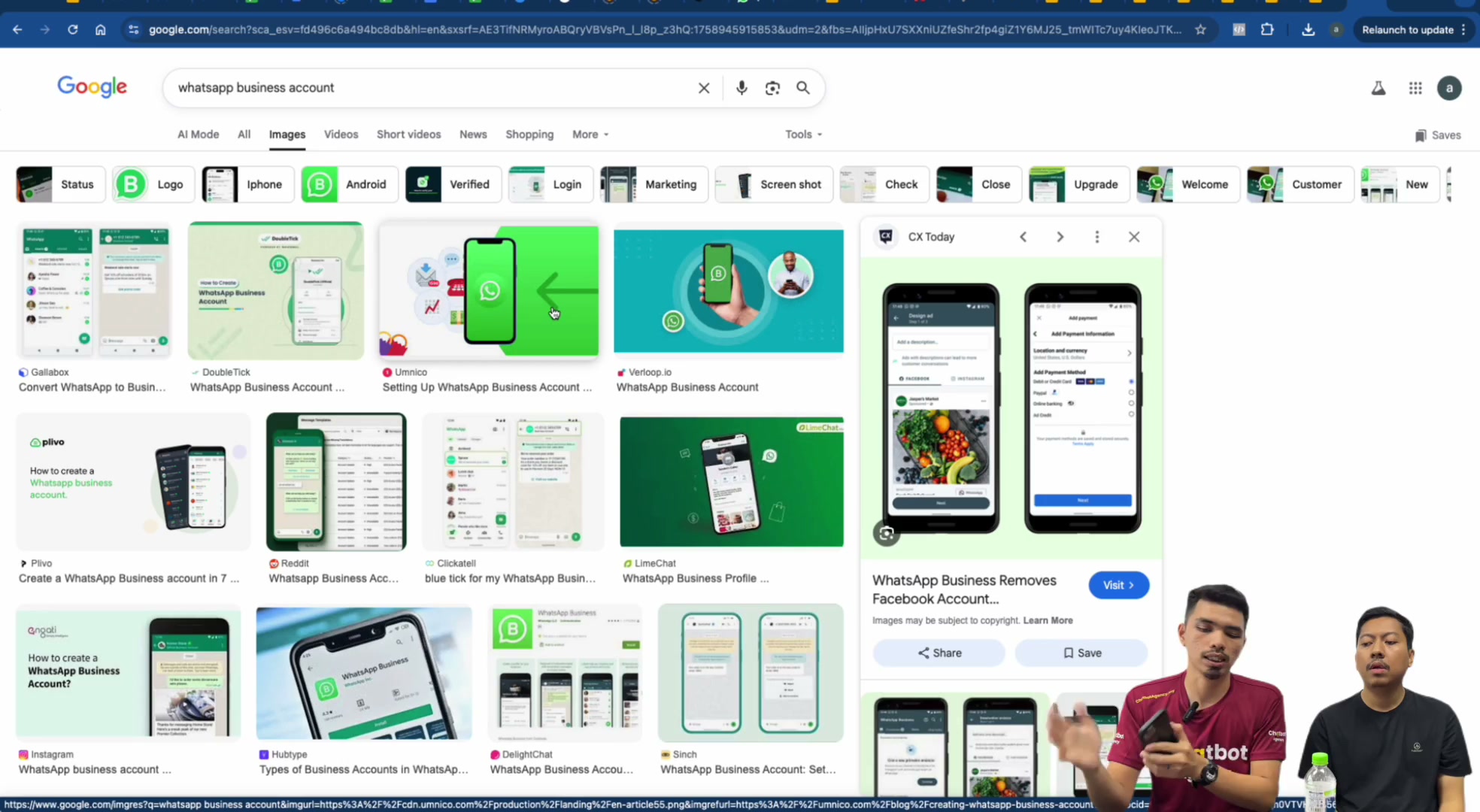
Task: Switch to the AI Mode tab
Action: click(198, 135)
